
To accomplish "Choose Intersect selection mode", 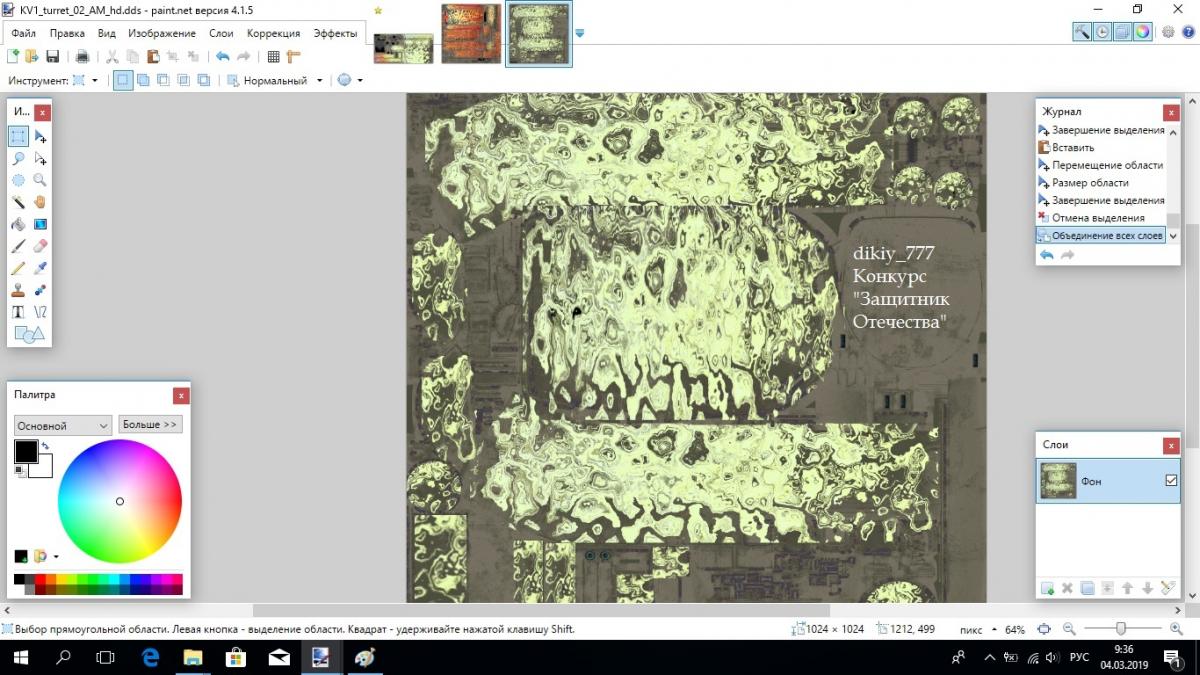I will tap(183, 80).
